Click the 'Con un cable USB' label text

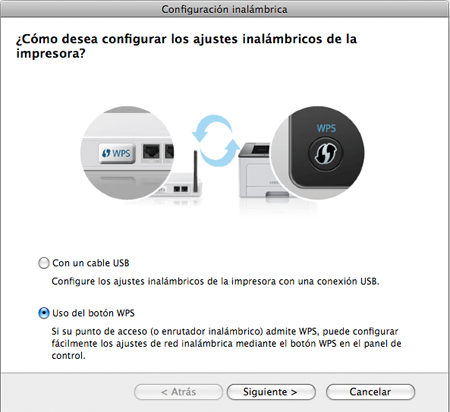(91, 263)
